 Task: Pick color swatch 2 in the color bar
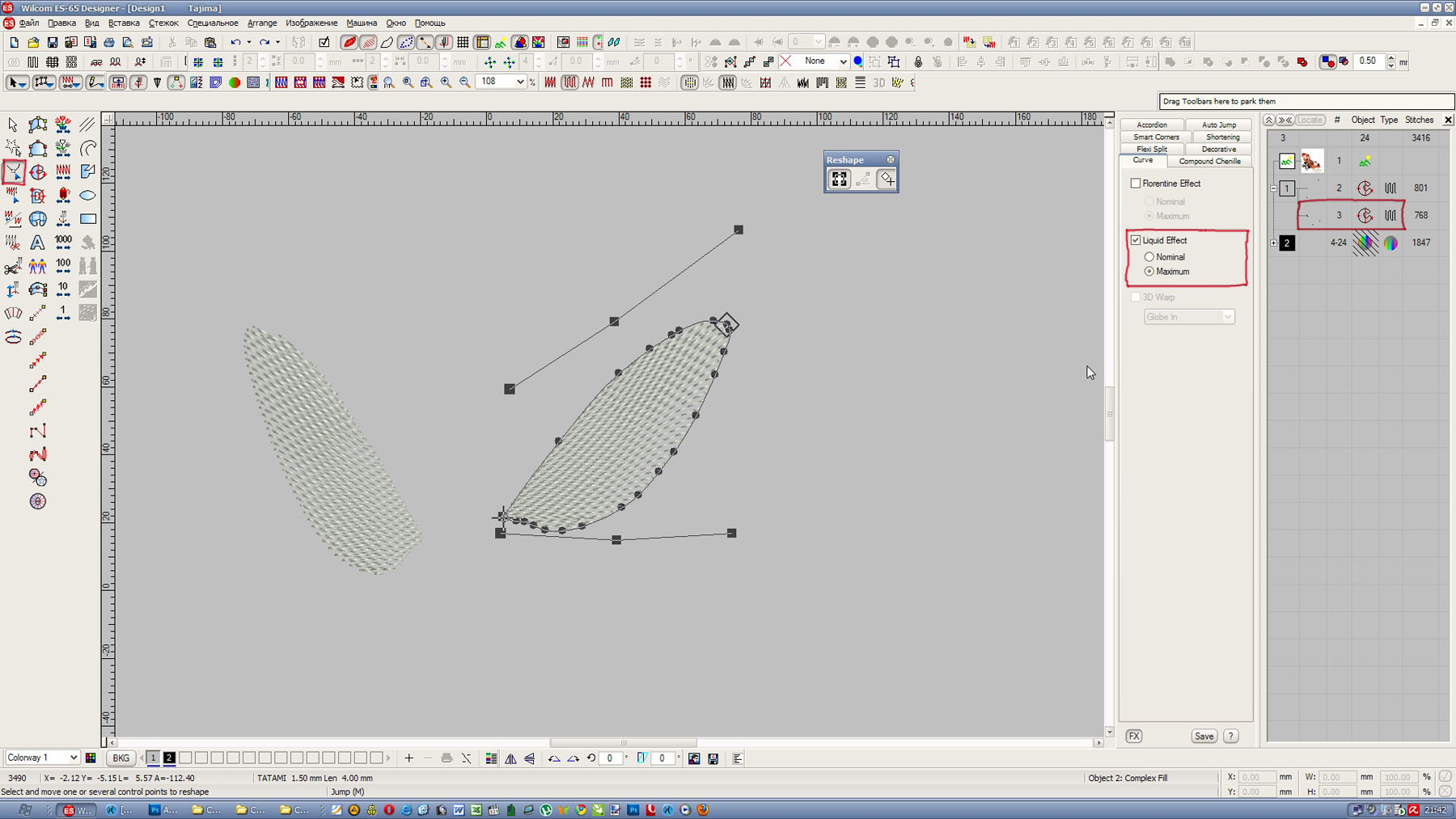pos(169,758)
